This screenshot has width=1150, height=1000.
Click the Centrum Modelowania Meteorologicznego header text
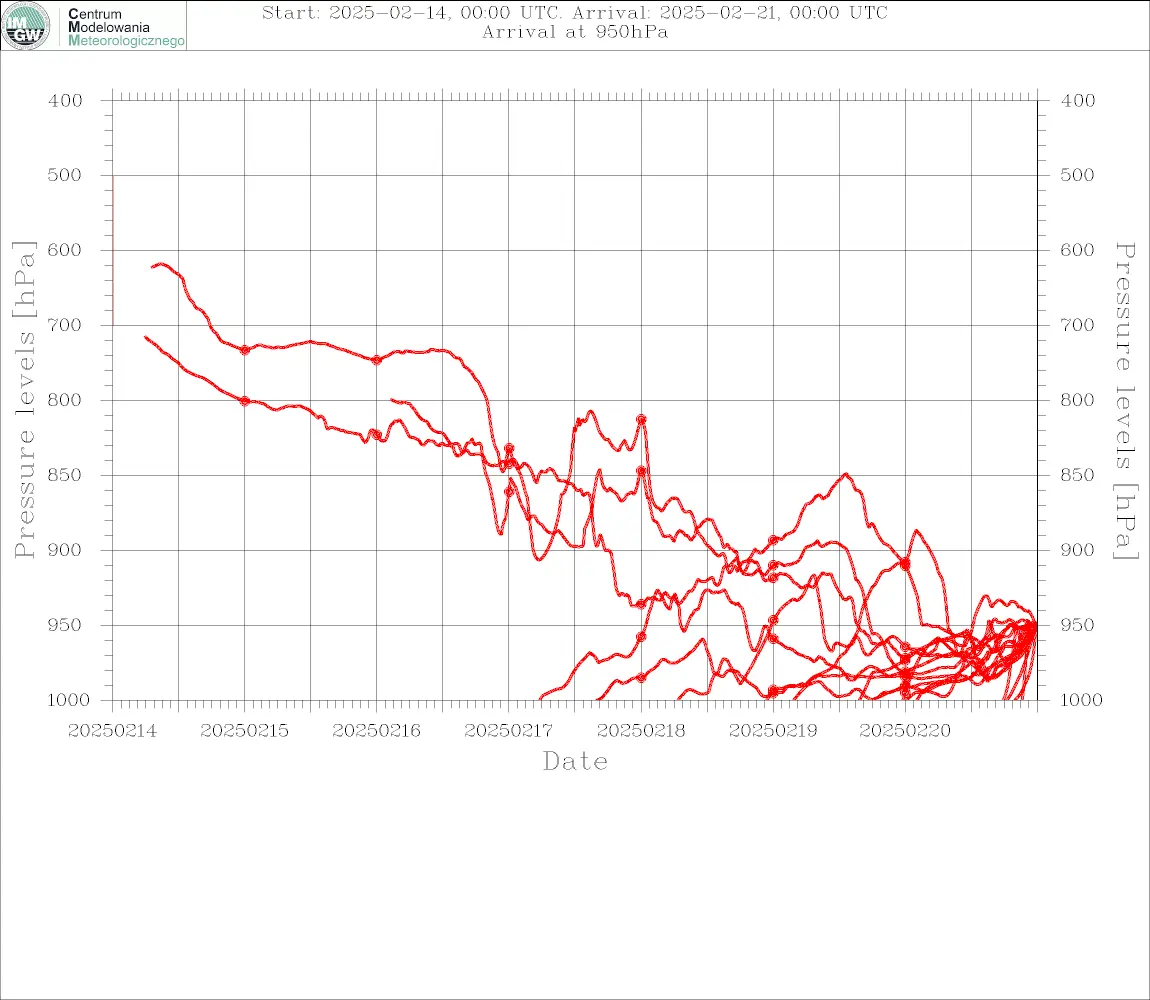pyautogui.click(x=125, y=27)
